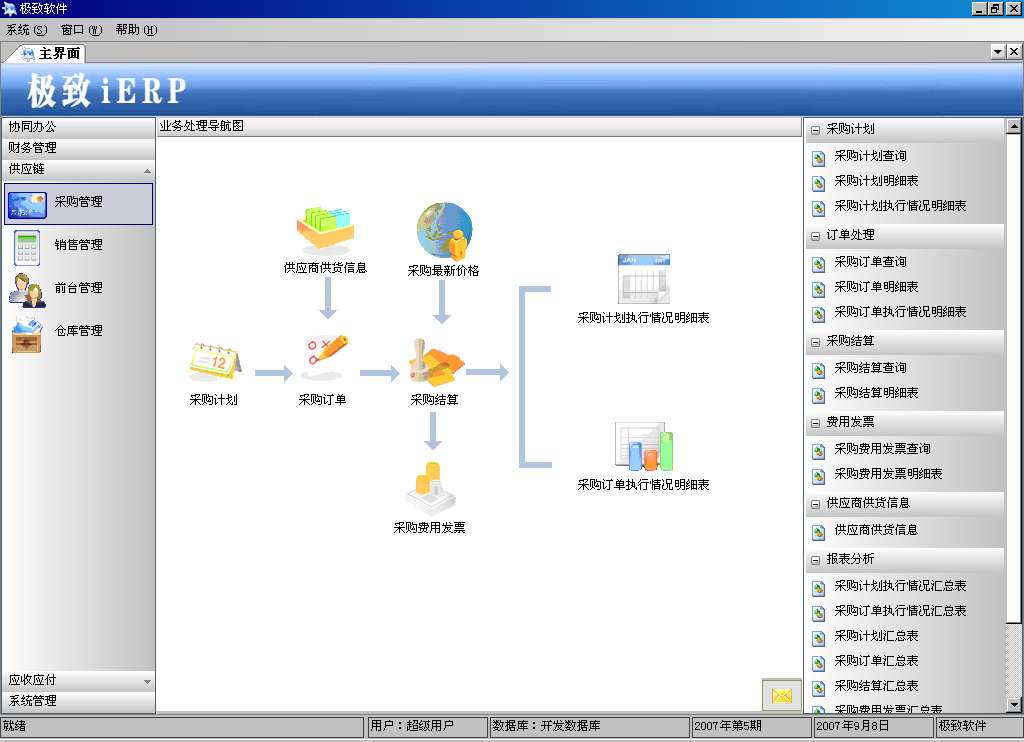This screenshot has height=742, width=1024.
Task: Click right panel scrollbar down arrow
Action: [1014, 705]
